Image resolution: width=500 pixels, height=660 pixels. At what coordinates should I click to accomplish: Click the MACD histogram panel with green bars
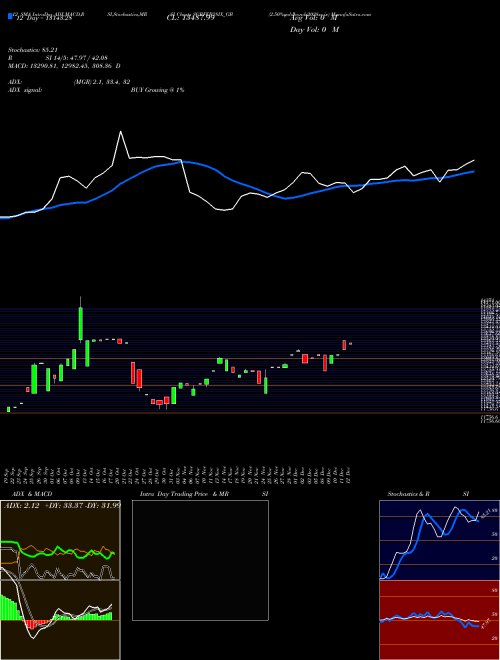[x=60, y=620]
